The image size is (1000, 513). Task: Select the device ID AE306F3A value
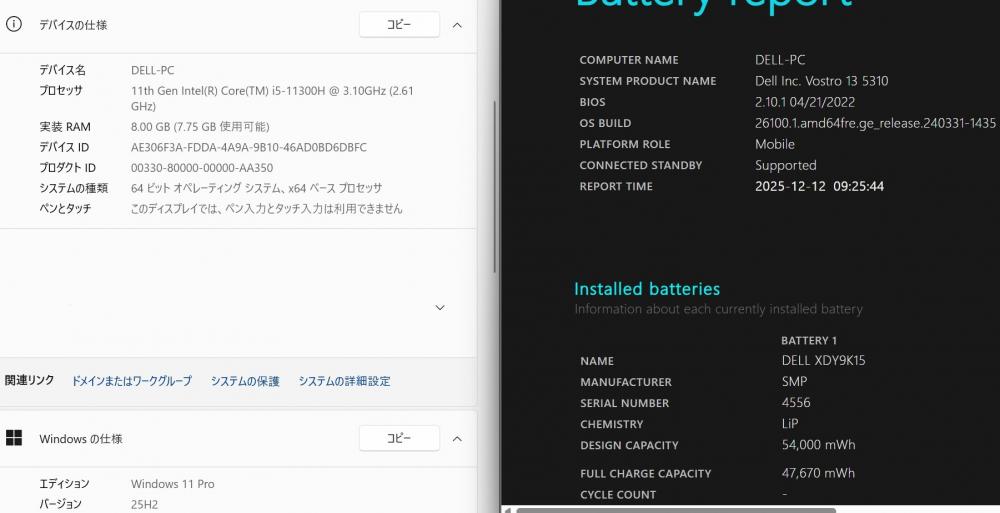(x=249, y=147)
